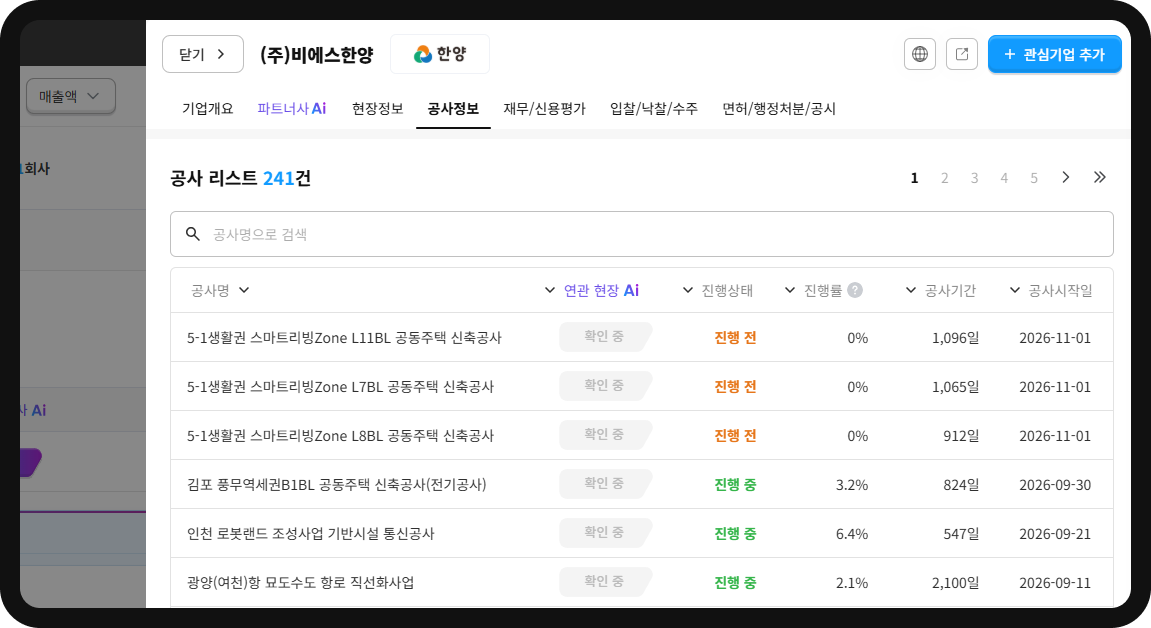Click progress value 3.2%
1151x628 pixels.
(852, 485)
